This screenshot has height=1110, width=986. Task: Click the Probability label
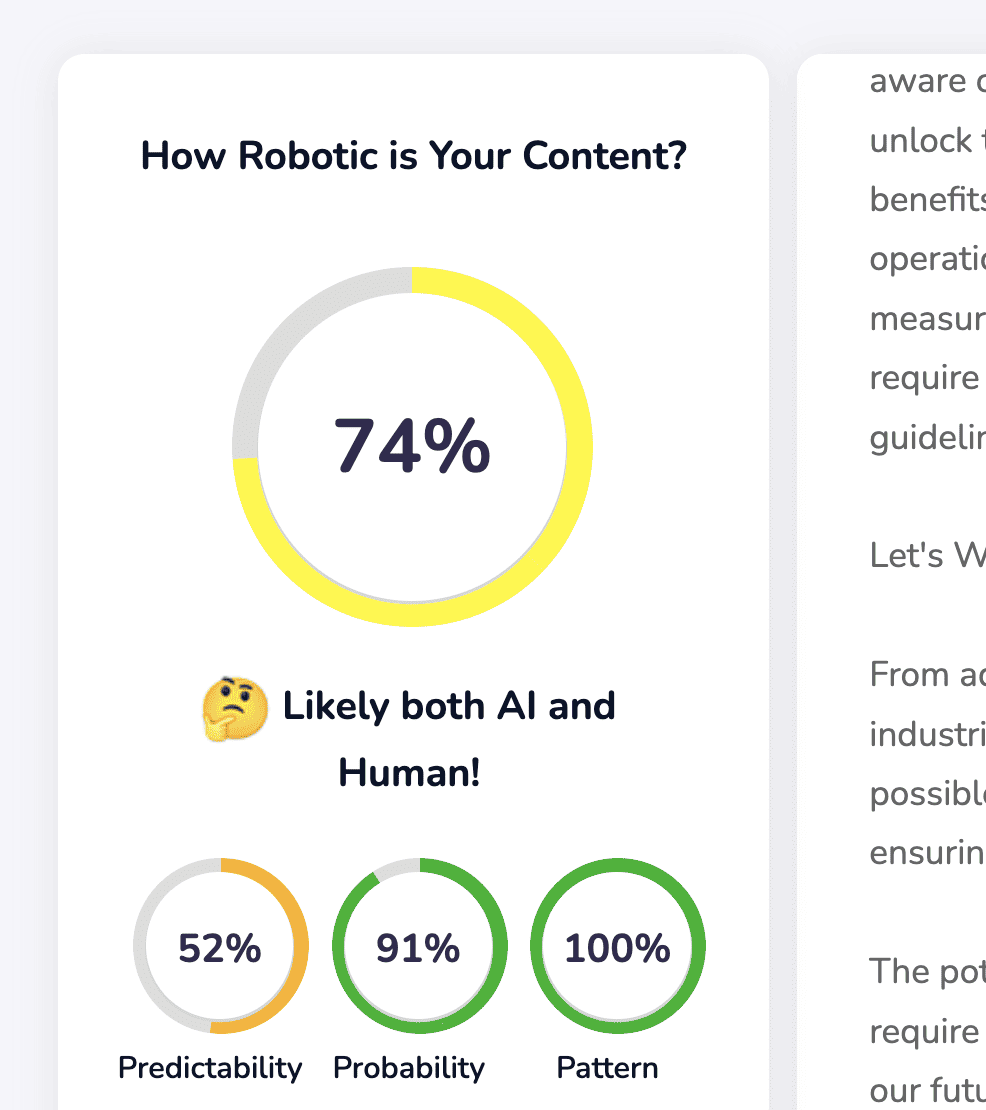[x=409, y=1068]
